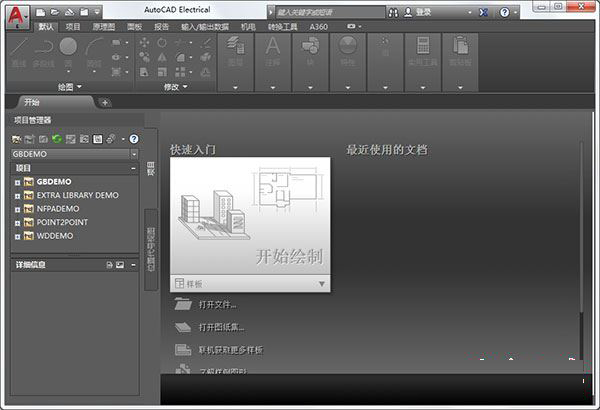Collapse the 项目 section with minus button
Image resolution: width=600 pixels, height=410 pixels.
pyautogui.click(x=135, y=169)
